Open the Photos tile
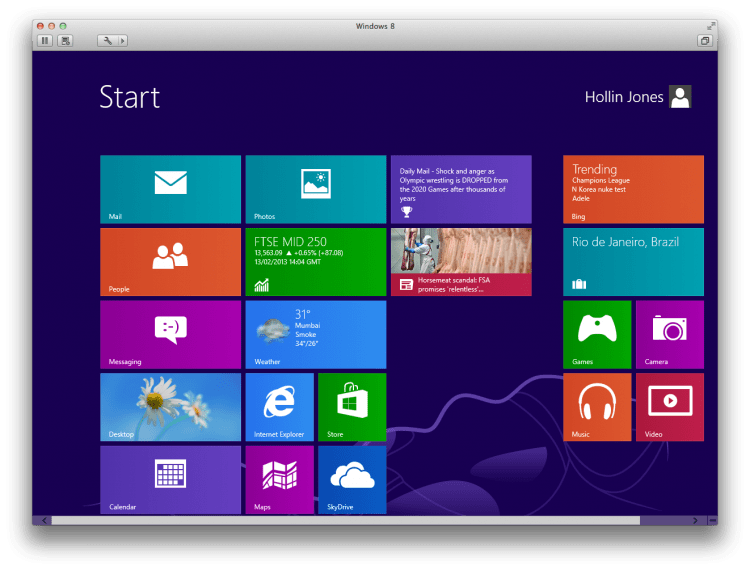The width and height of the screenshot is (750, 570). [316, 189]
